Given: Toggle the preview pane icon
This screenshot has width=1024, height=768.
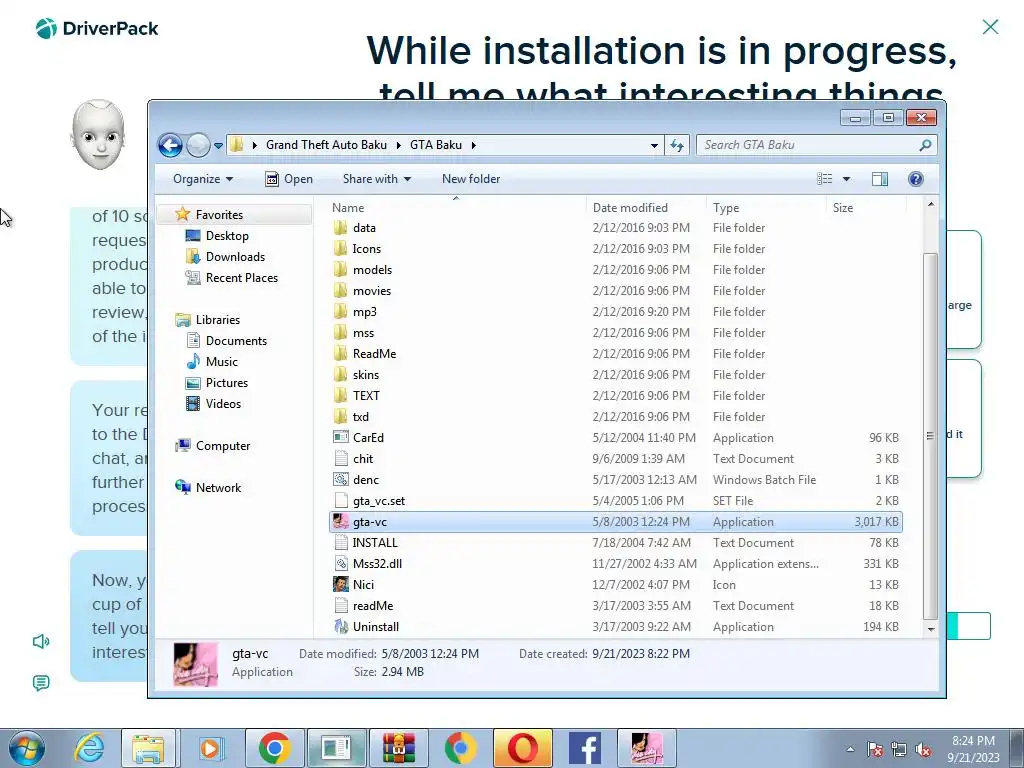Looking at the screenshot, I should tap(880, 179).
